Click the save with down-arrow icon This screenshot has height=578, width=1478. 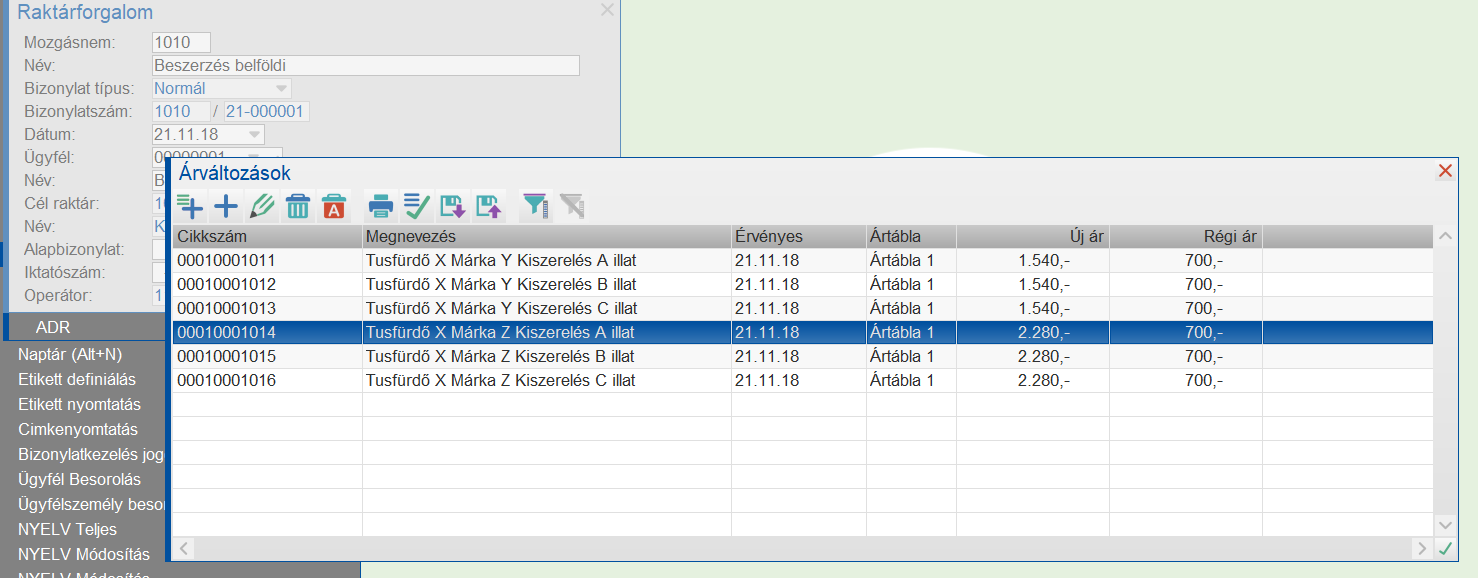pyautogui.click(x=453, y=206)
